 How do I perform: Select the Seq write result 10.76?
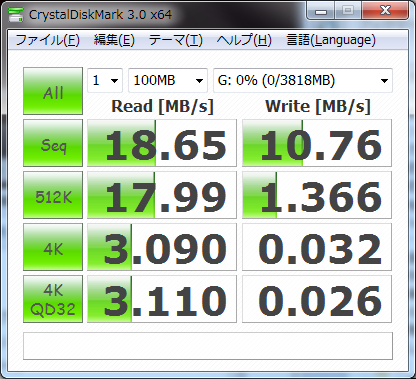(x=317, y=143)
